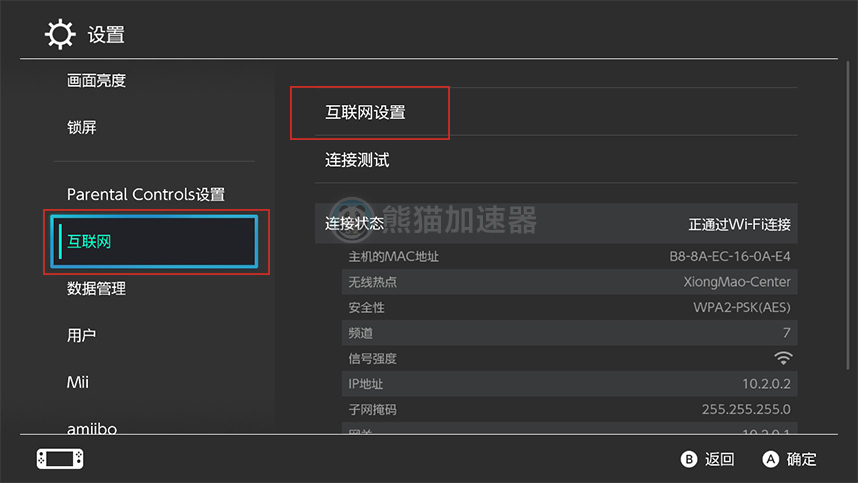Select the highlighted 互联网 sidebar item

(157, 242)
